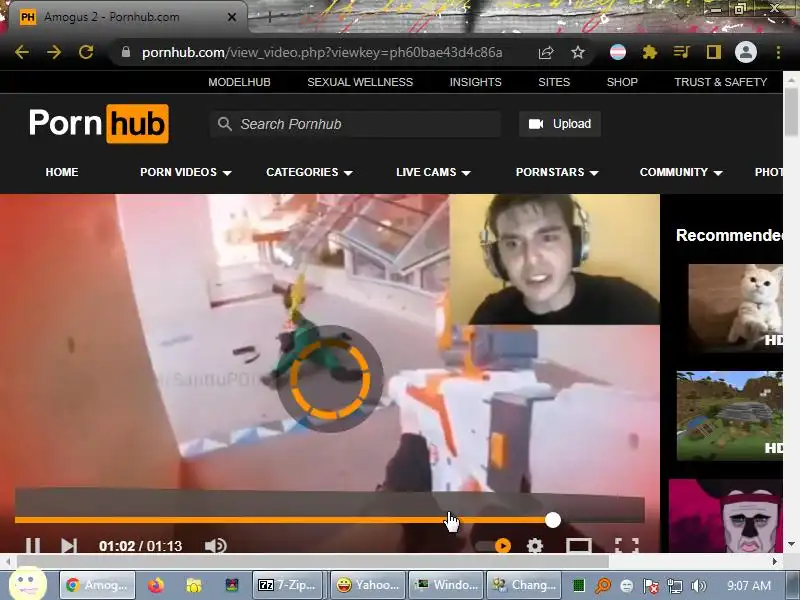This screenshot has height=600, width=800.
Task: Click the 9:07 AM system clock
Action: [748, 586]
